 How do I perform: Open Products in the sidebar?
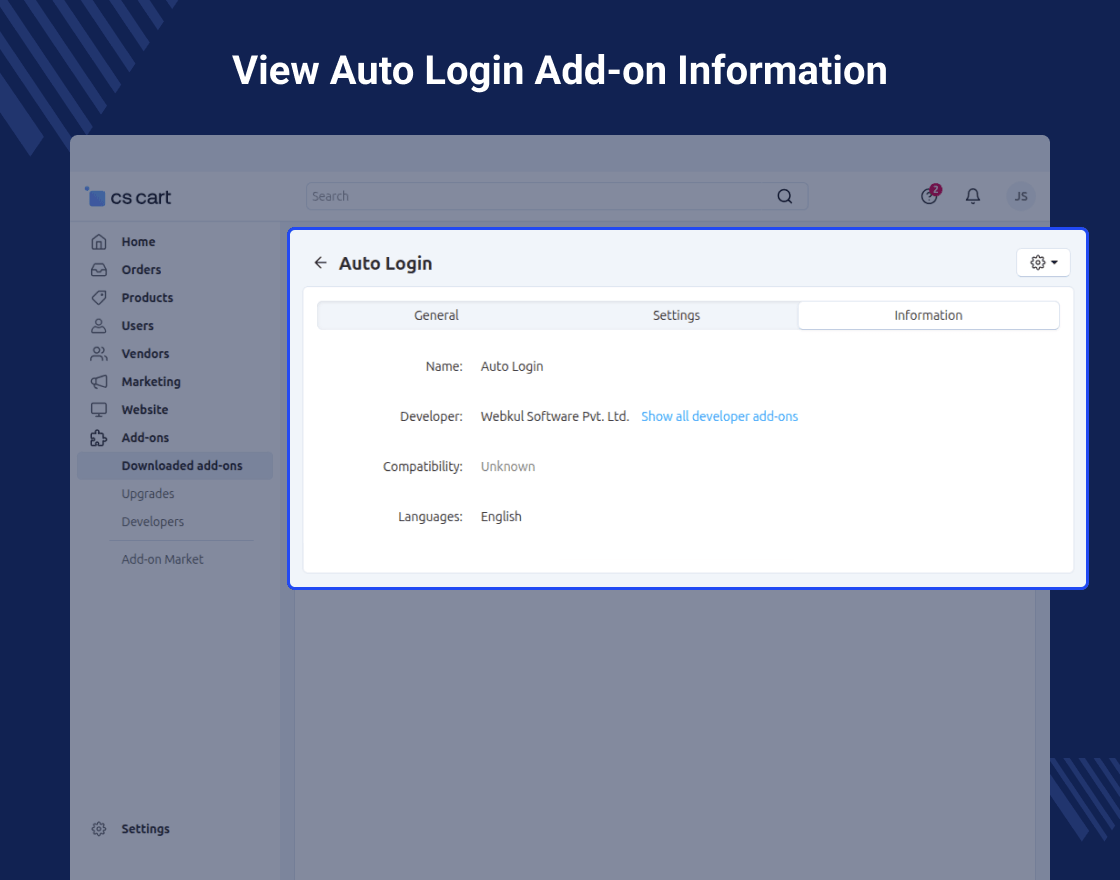147,298
